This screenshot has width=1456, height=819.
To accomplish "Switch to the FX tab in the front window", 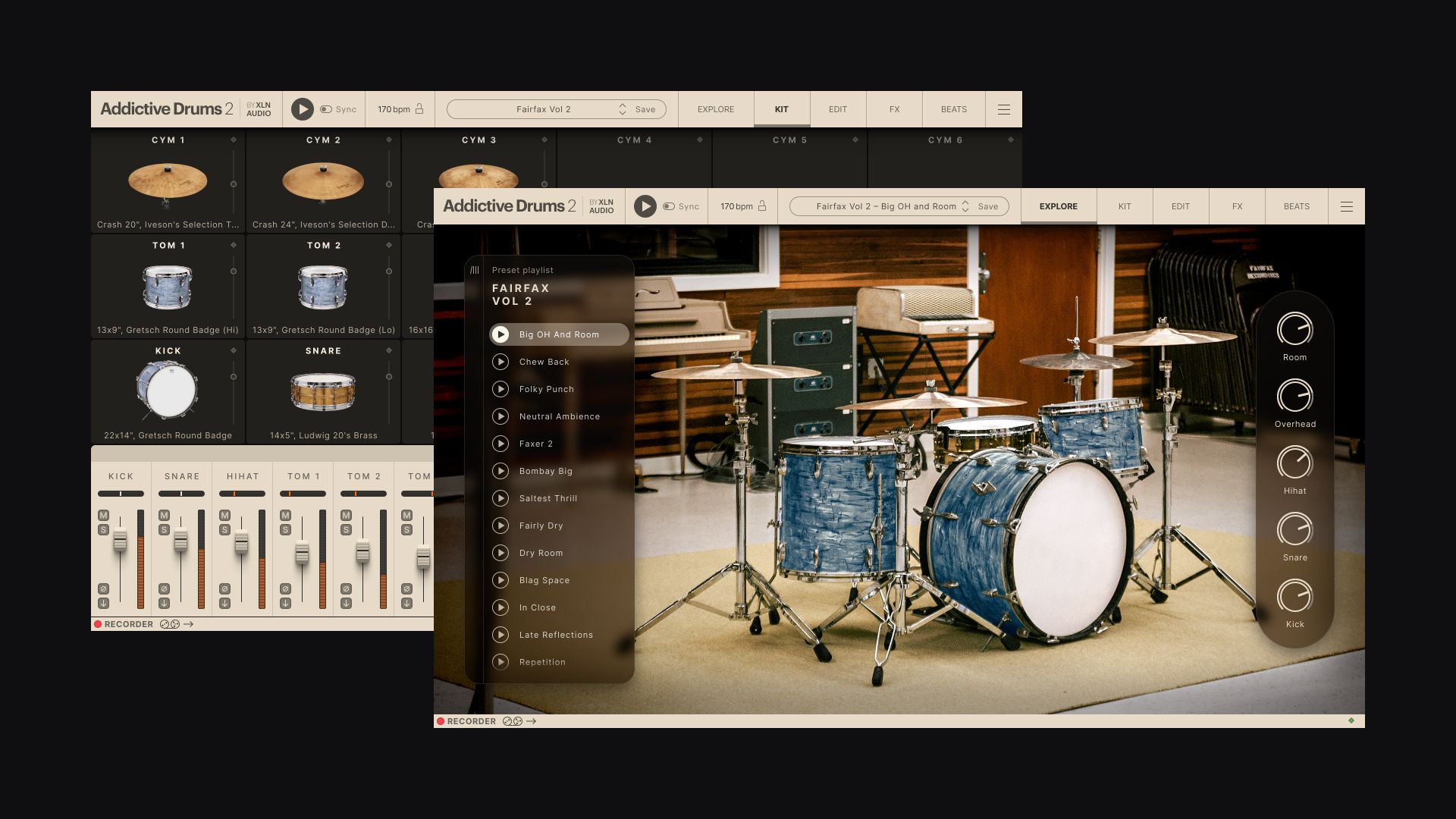I will pyautogui.click(x=1237, y=206).
